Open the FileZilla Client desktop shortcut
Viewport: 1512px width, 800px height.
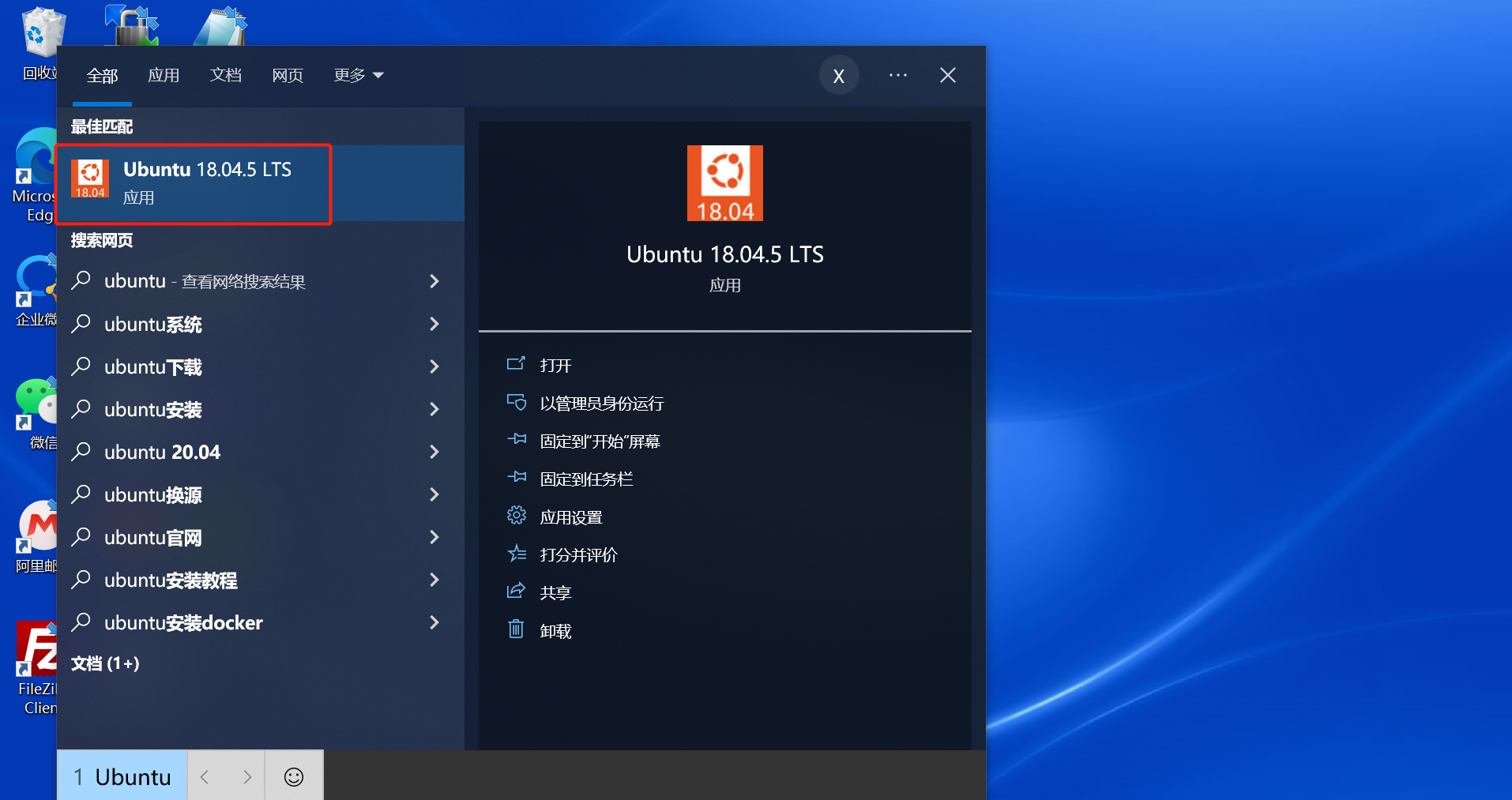36,668
